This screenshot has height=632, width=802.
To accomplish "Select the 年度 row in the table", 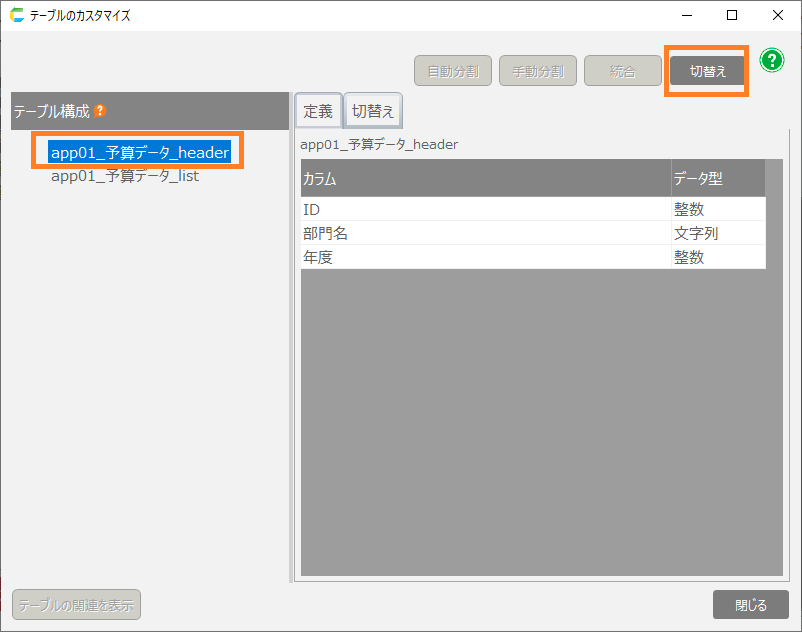I will pos(485,257).
